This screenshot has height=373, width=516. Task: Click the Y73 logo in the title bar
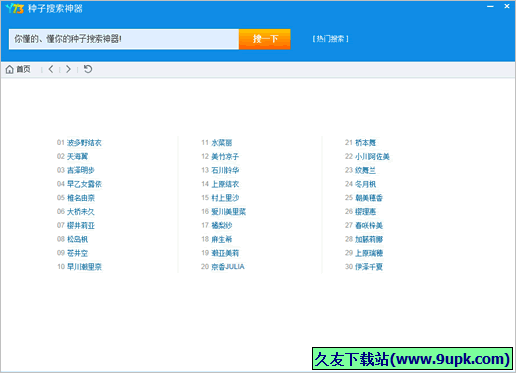click(x=15, y=8)
